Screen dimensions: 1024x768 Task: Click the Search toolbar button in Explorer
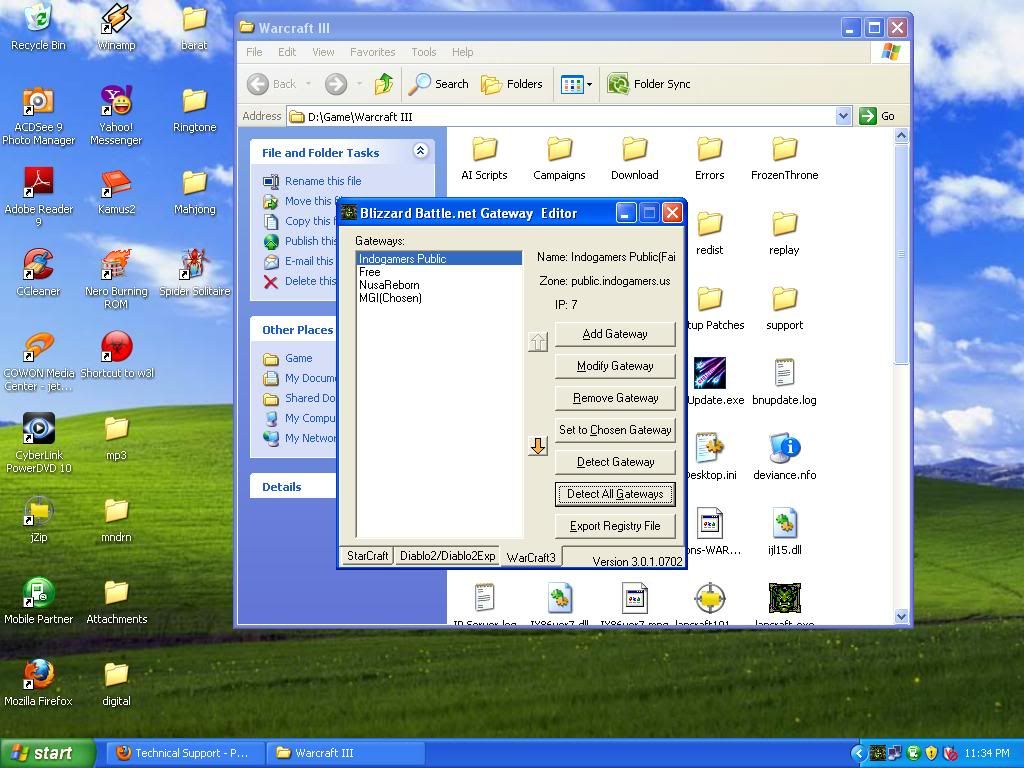(x=439, y=84)
